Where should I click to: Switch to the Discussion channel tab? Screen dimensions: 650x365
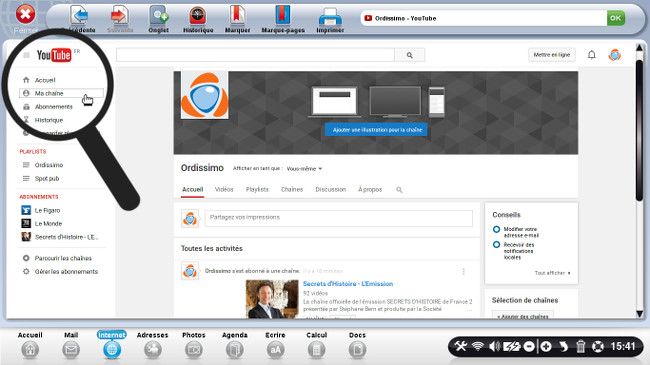[330, 190]
